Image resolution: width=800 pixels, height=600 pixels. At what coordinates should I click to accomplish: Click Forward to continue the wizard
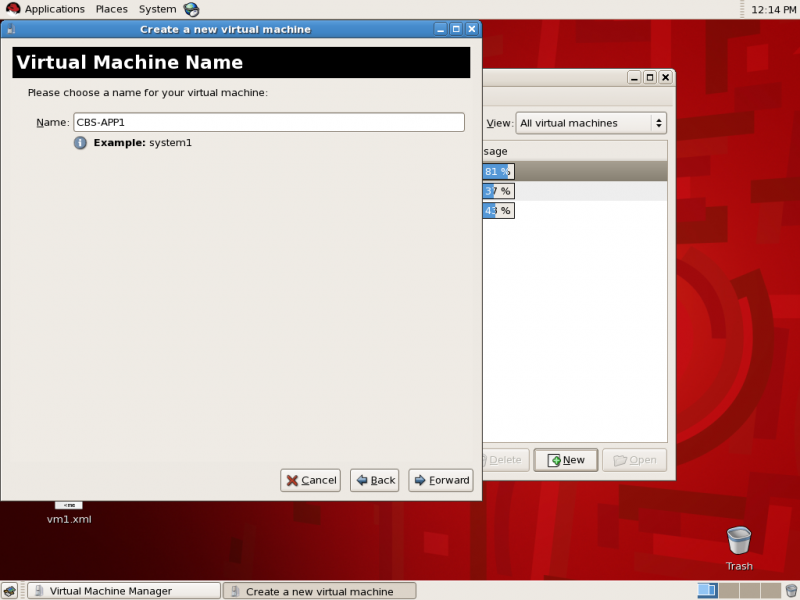click(x=441, y=480)
